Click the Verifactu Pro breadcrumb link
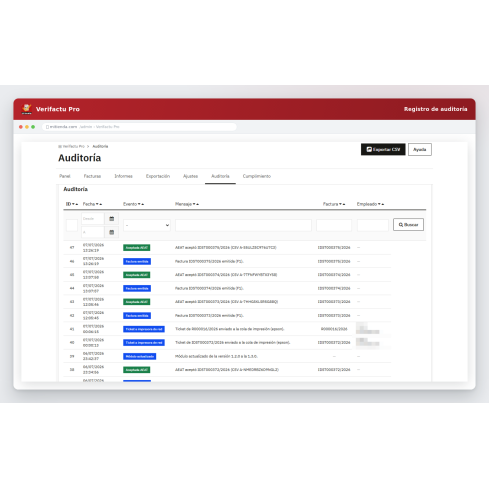The width and height of the screenshot is (489, 489). click(x=71, y=146)
